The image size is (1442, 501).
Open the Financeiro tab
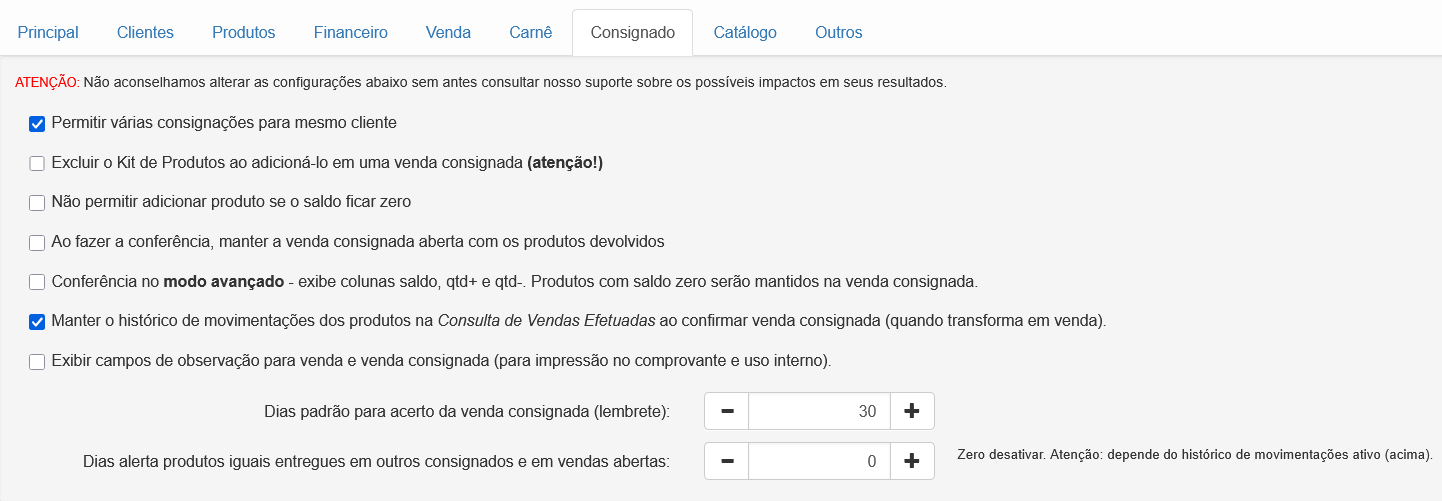tap(350, 32)
